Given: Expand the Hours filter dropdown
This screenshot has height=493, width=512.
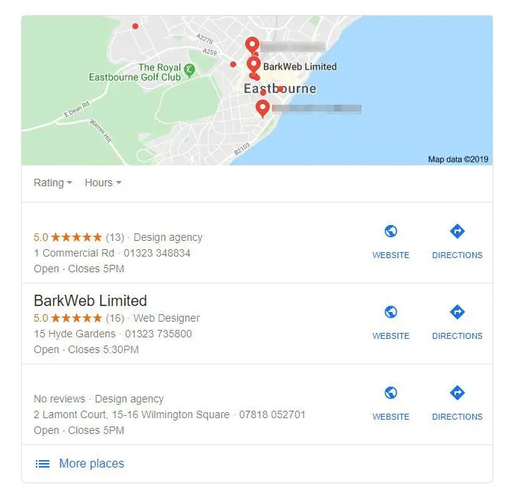Looking at the screenshot, I should click(x=103, y=183).
